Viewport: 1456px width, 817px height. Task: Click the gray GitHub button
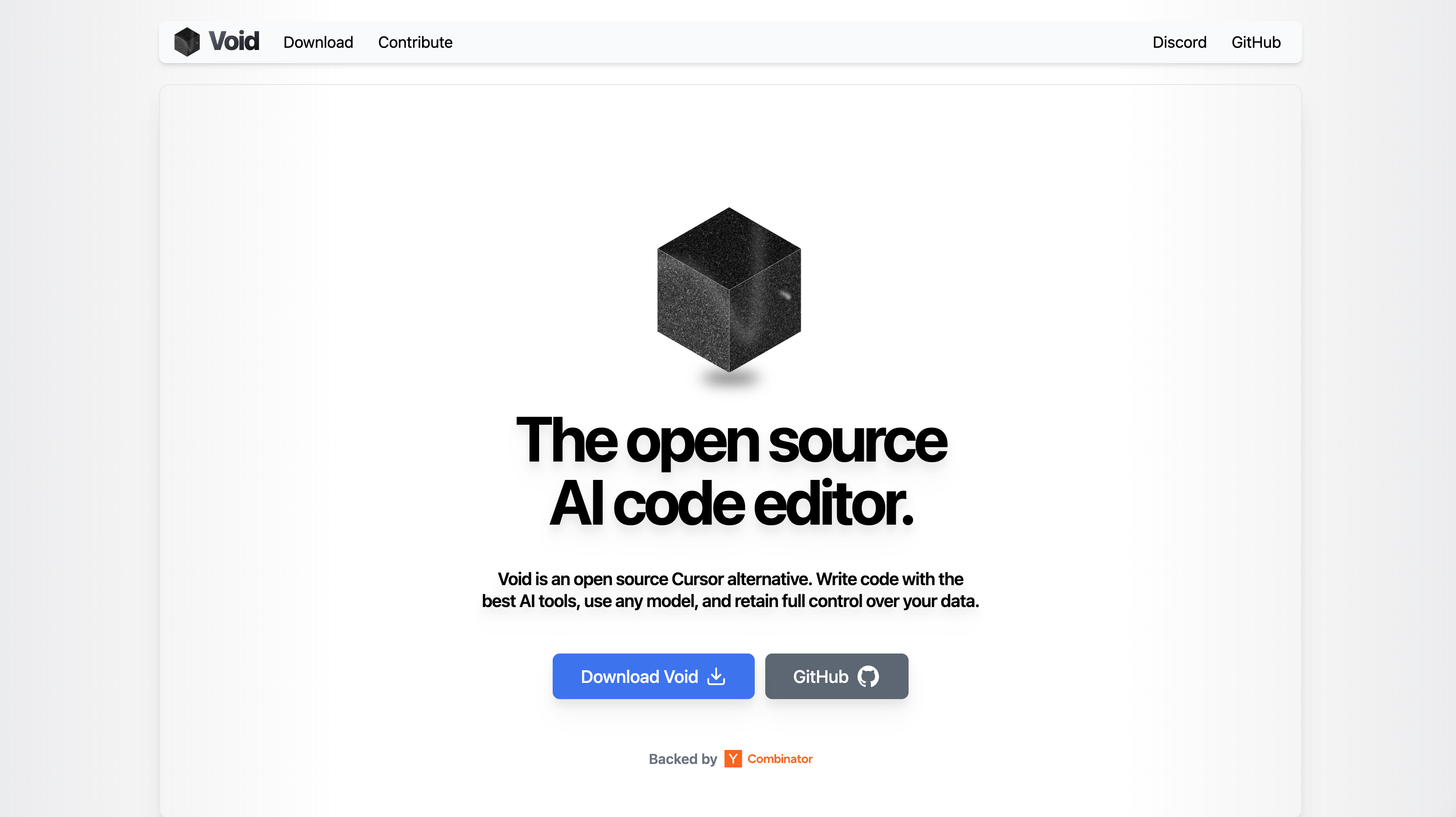[x=837, y=676]
